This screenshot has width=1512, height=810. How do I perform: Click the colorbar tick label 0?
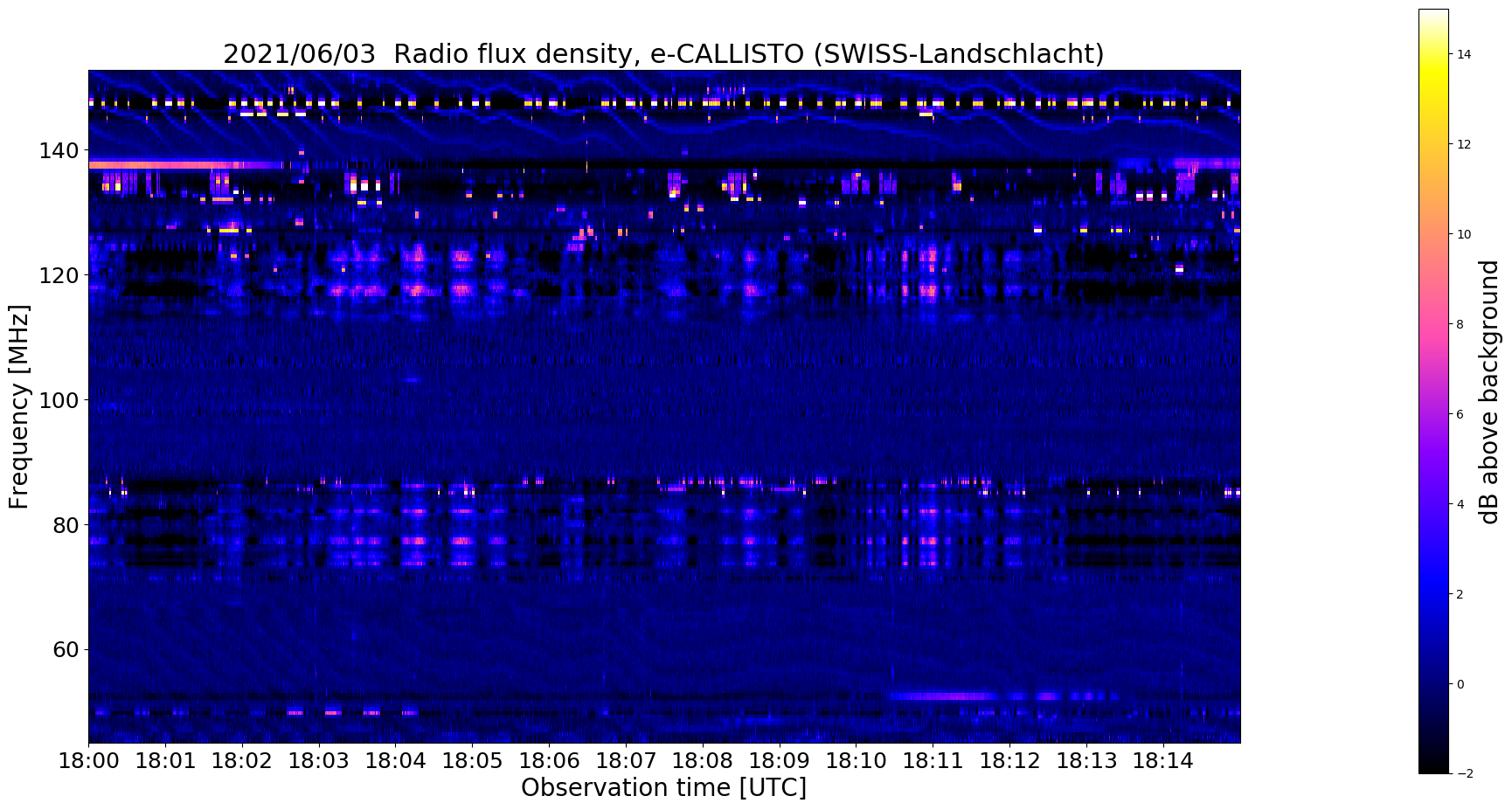tap(1459, 684)
